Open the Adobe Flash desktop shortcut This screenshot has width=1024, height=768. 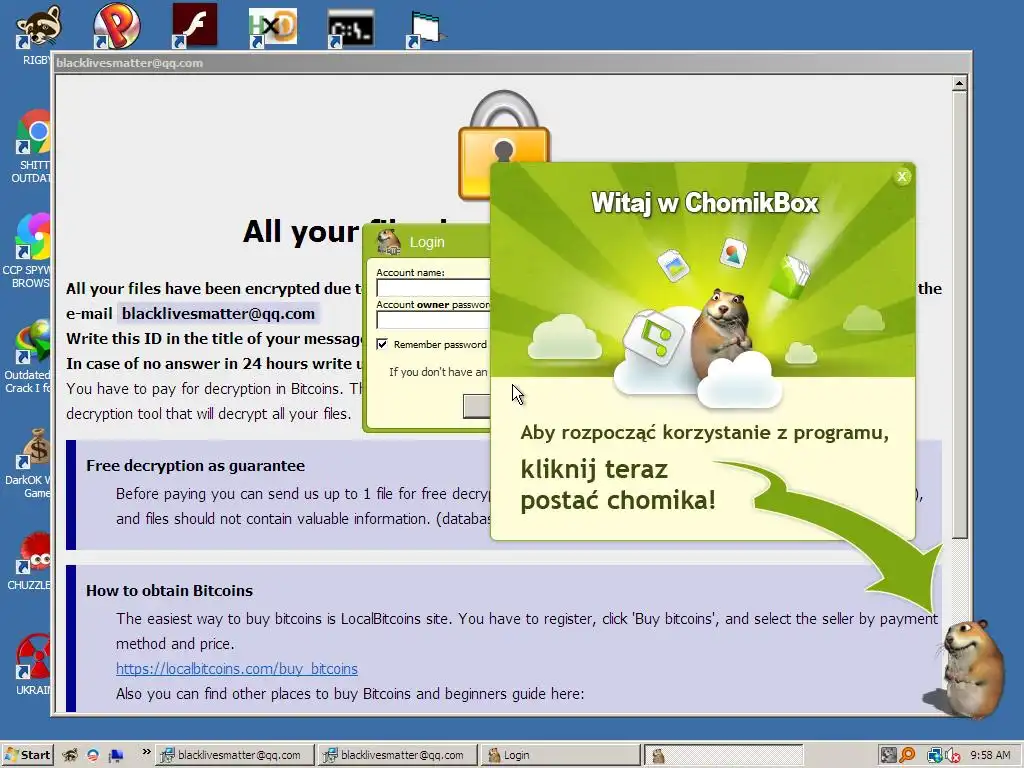195,26
